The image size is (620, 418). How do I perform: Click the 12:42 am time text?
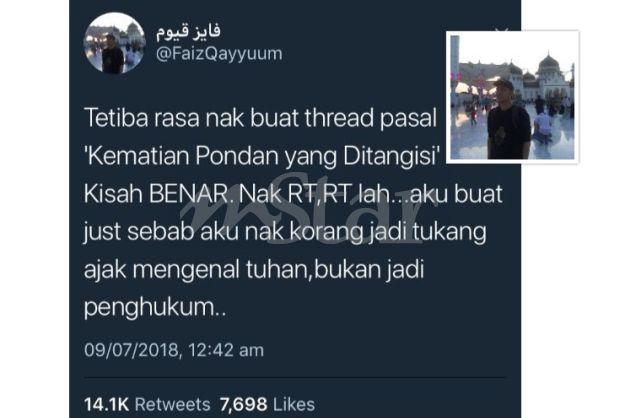(x=226, y=350)
